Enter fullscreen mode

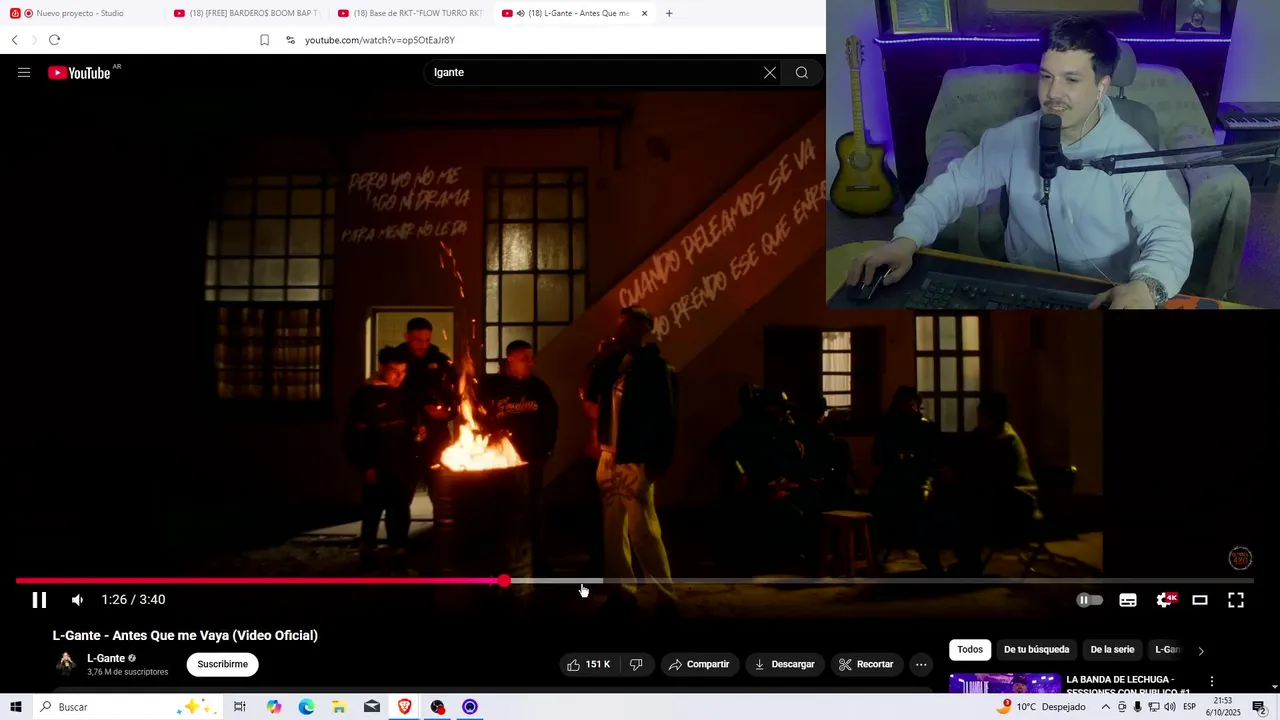click(x=1236, y=600)
